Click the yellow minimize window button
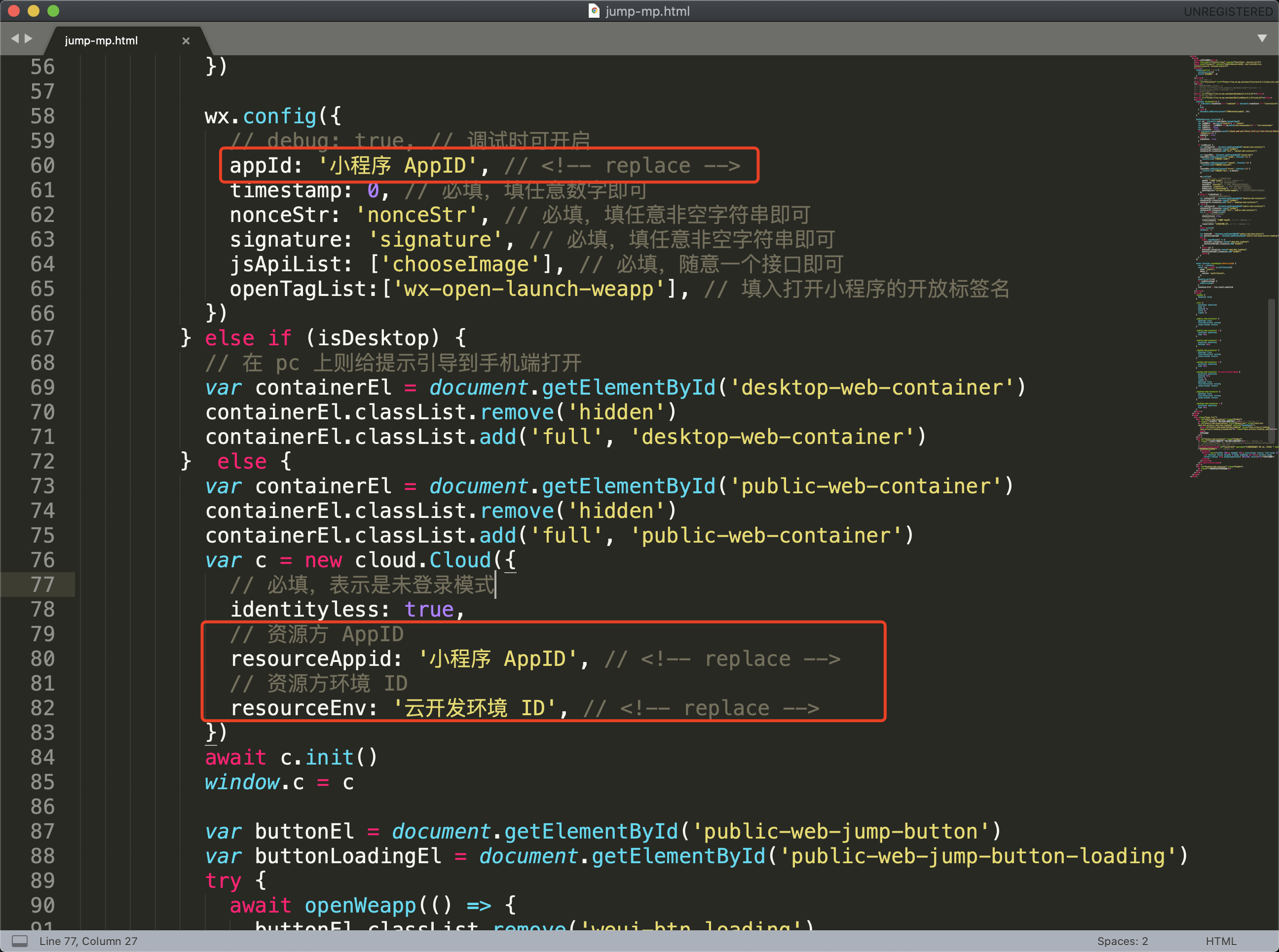This screenshot has width=1279, height=952. (x=34, y=11)
